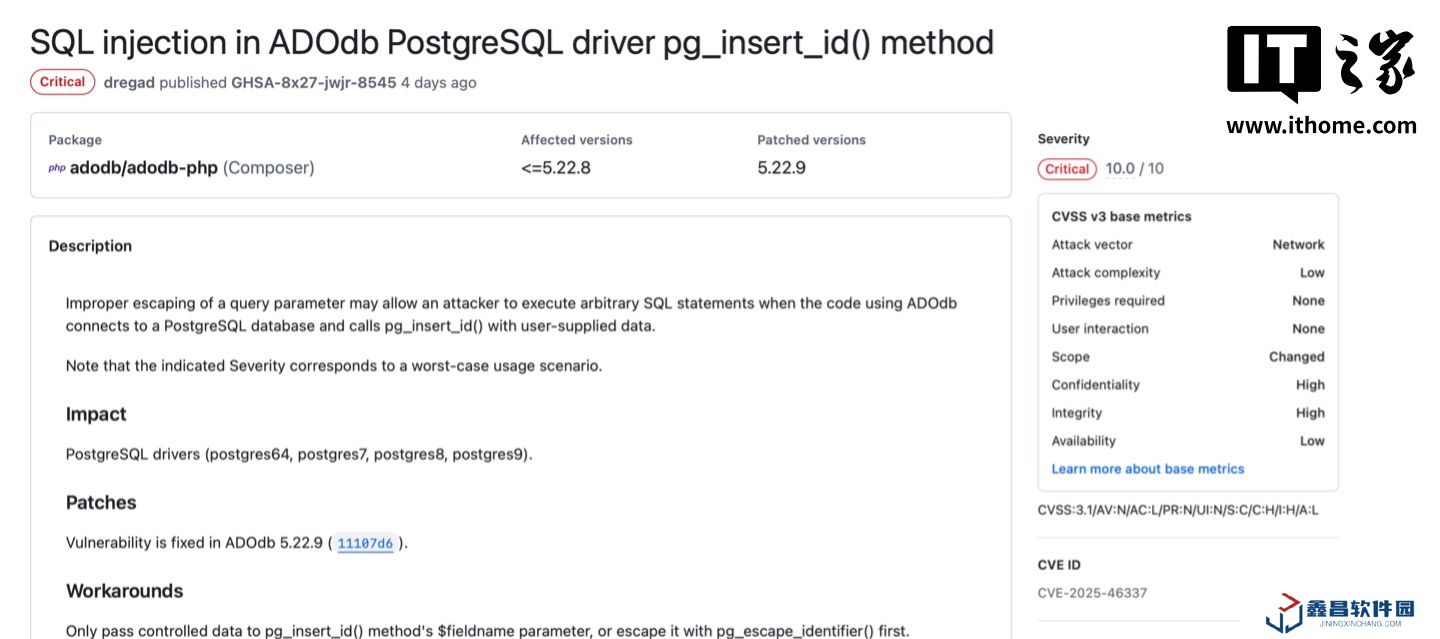The height and width of the screenshot is (639, 1440).
Task: Click the affected versions value <=5.22.8
Action: 555,168
